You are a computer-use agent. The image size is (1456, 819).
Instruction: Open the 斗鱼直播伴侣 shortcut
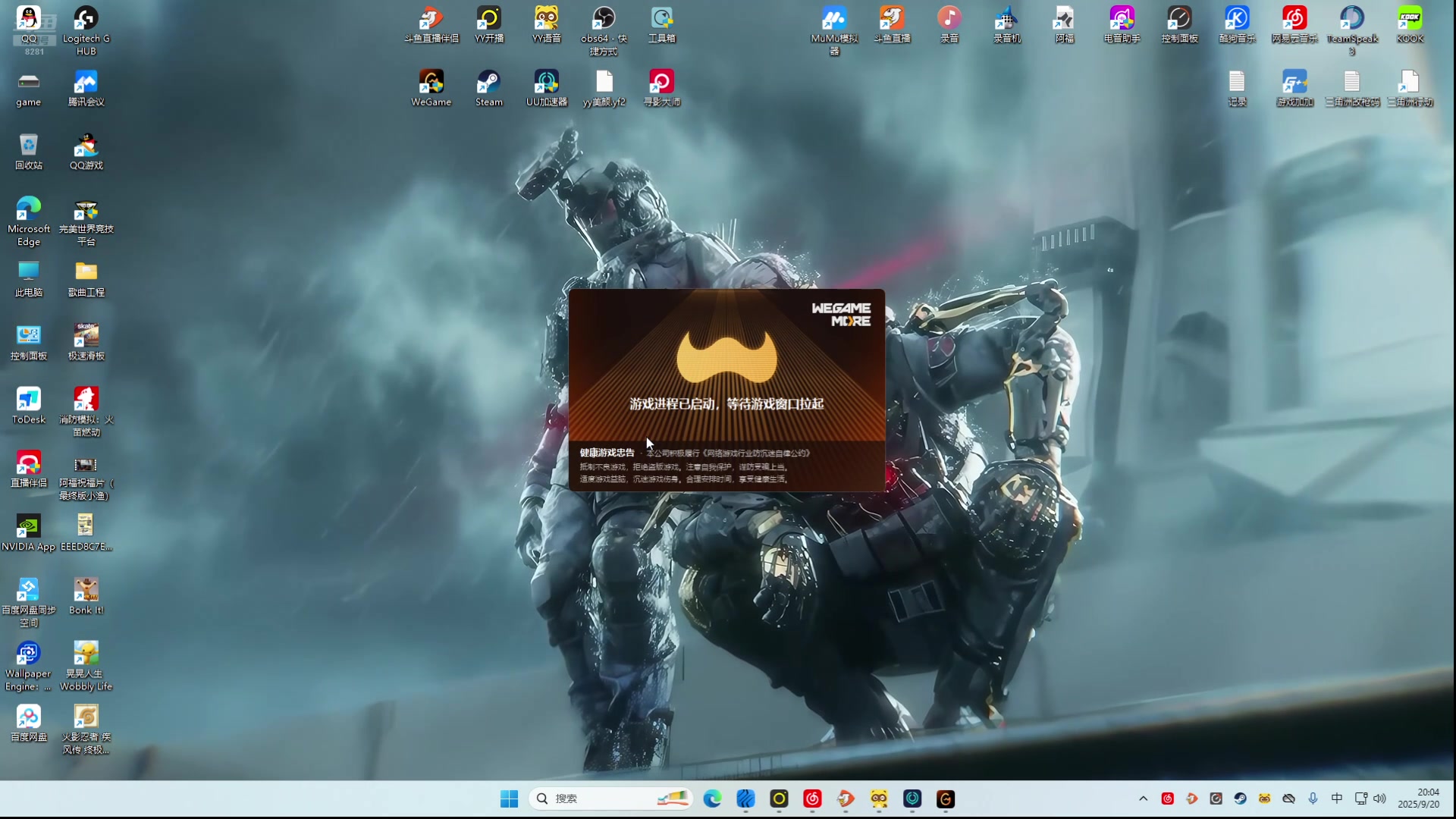431,24
